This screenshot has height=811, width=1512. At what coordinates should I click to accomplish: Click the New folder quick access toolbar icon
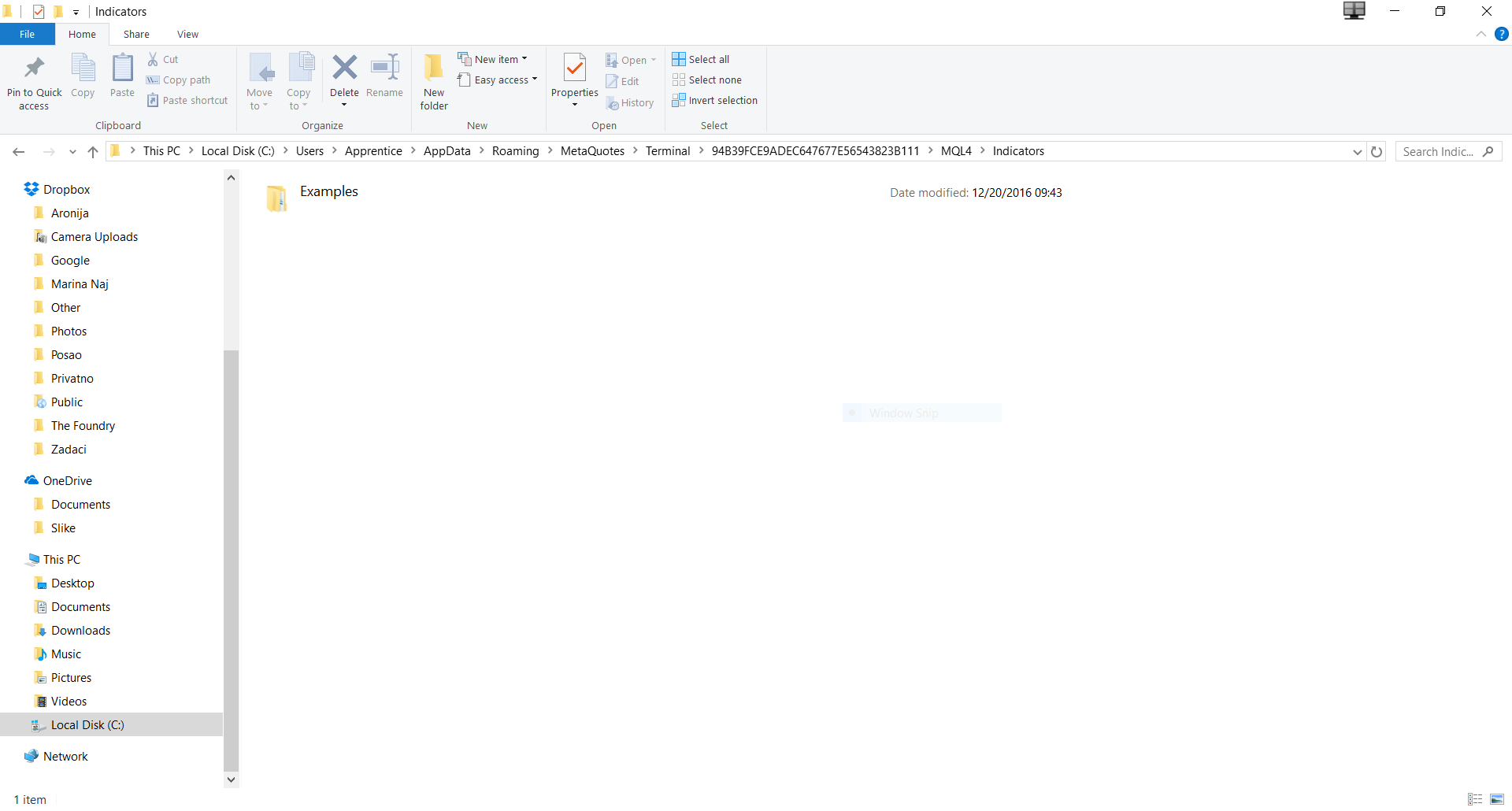[58, 12]
